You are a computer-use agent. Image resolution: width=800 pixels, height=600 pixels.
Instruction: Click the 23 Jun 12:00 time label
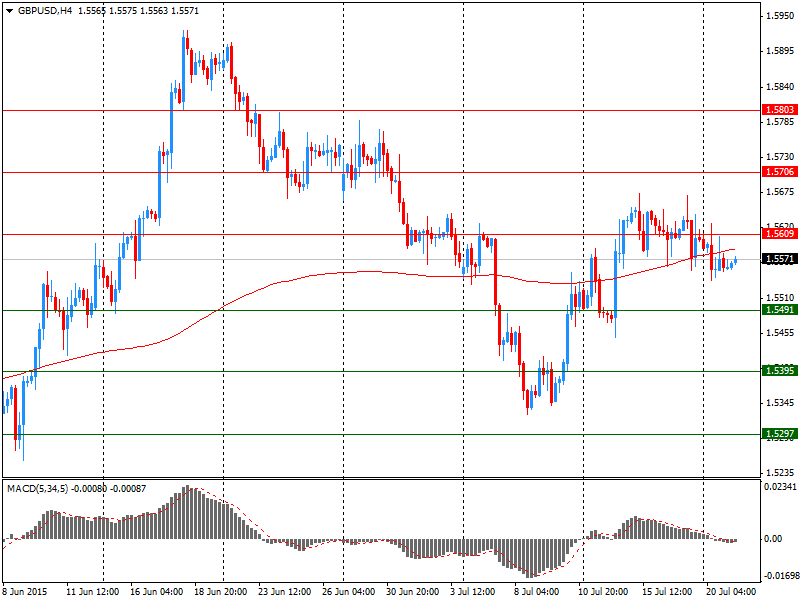tap(285, 592)
